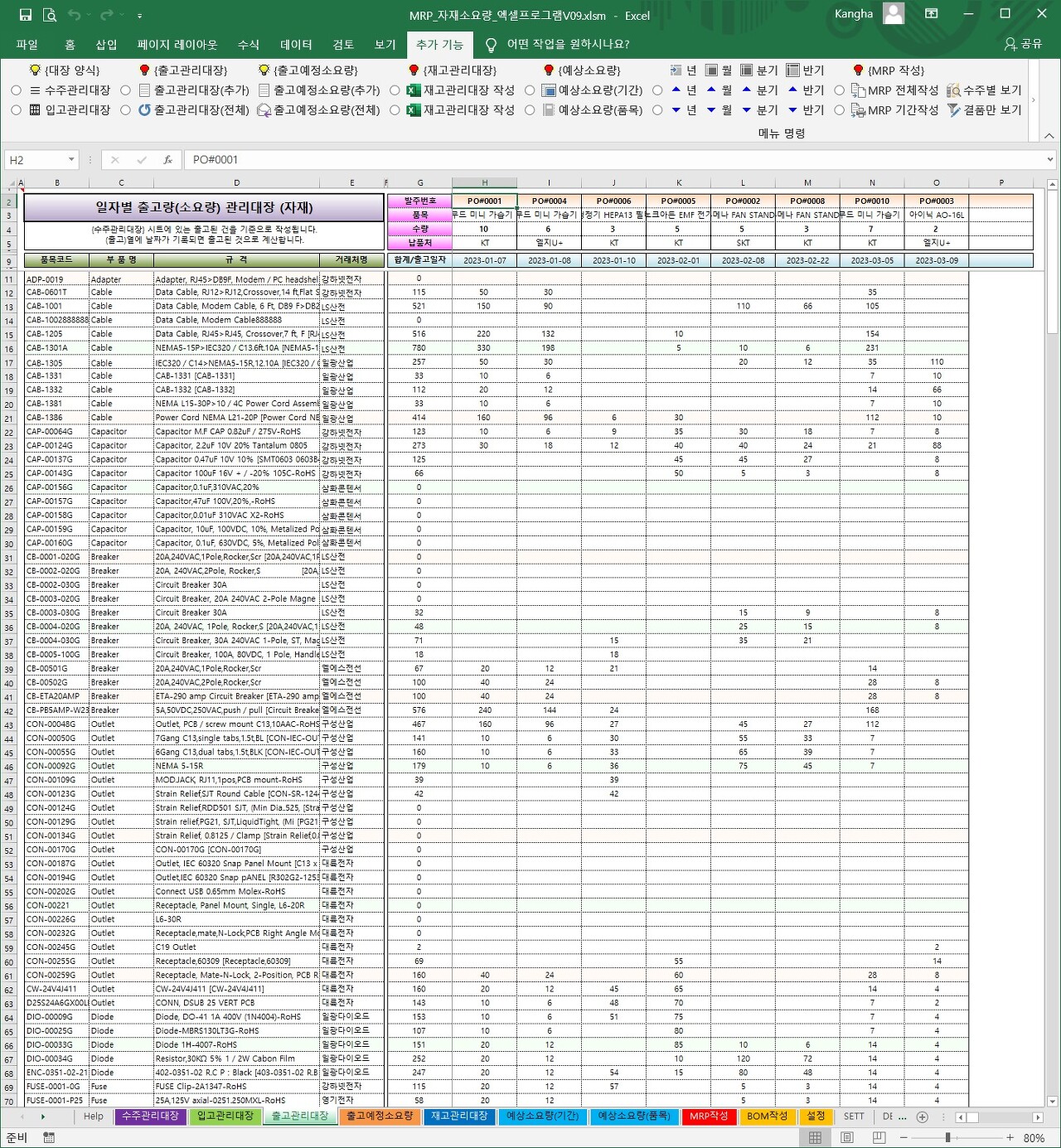
Task: Select the radio button beside 예상소요량(기간)
Action: click(530, 90)
